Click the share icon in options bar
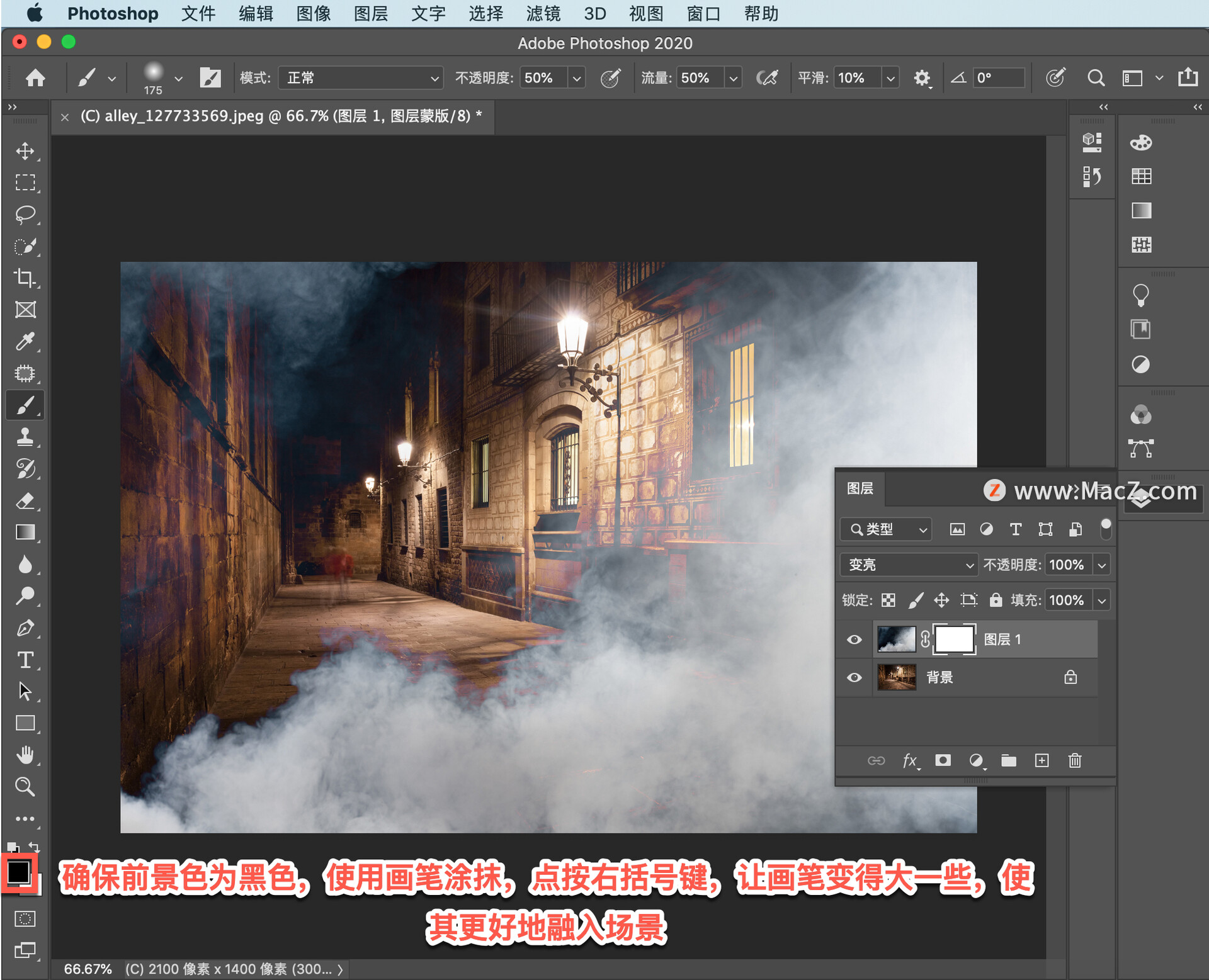Viewport: 1209px width, 980px height. 1188,77
